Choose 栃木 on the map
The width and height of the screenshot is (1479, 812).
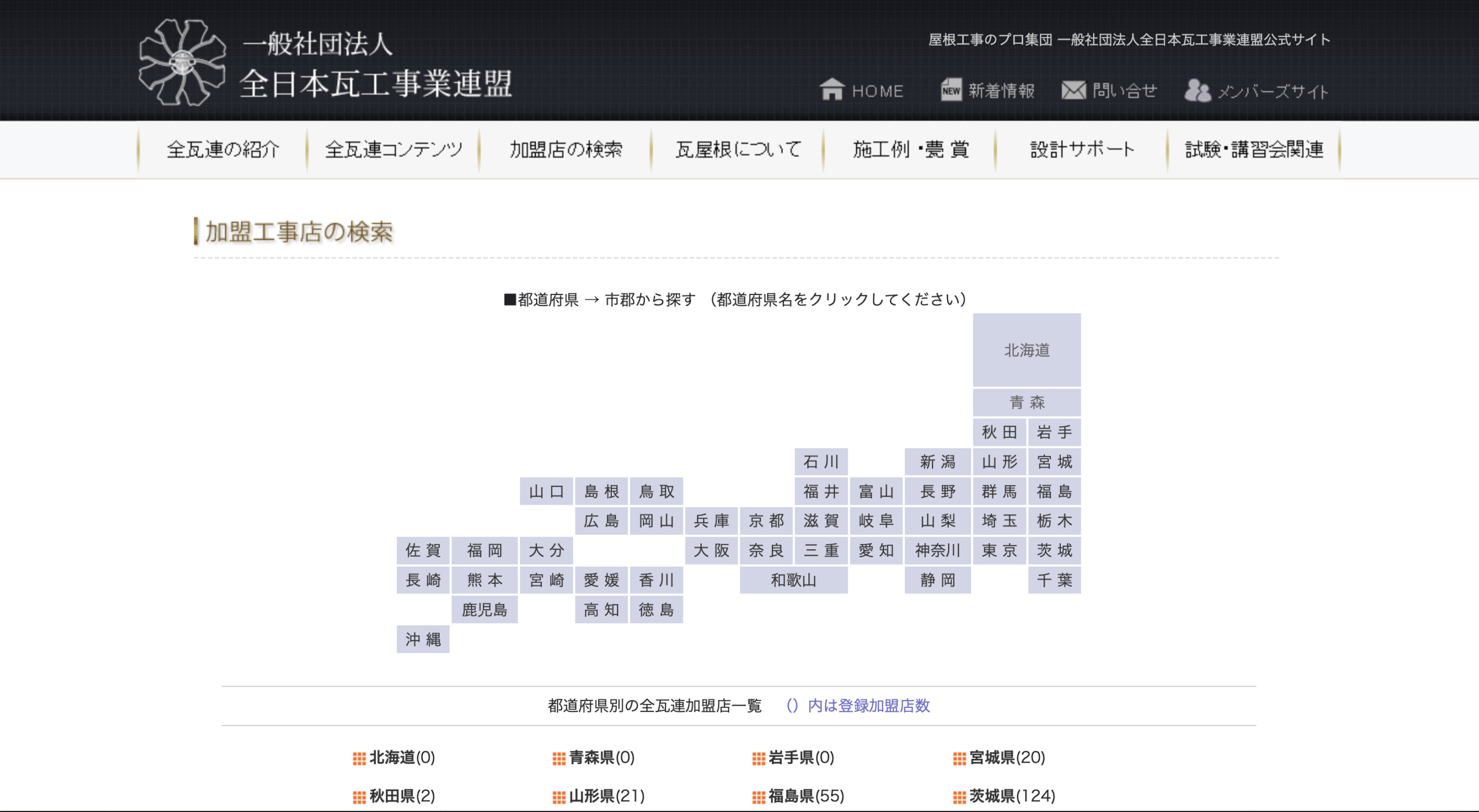pyautogui.click(x=1054, y=521)
